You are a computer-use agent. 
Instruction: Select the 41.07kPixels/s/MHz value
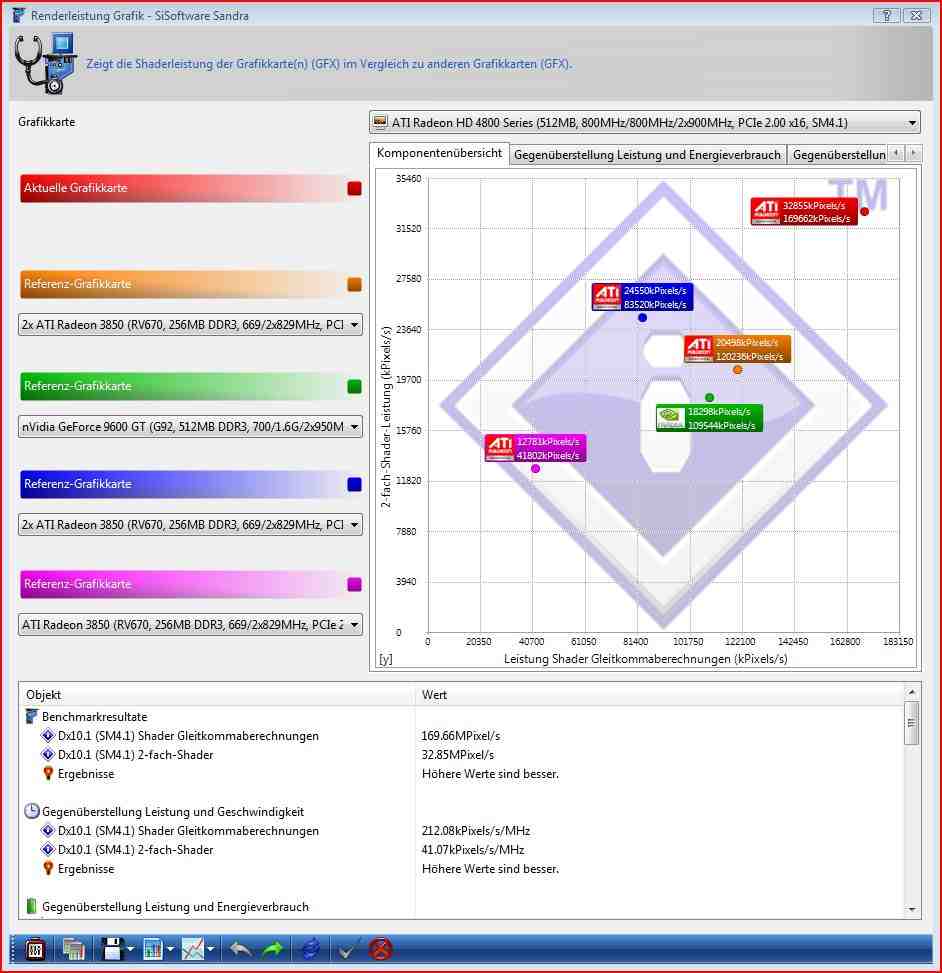tap(473, 850)
